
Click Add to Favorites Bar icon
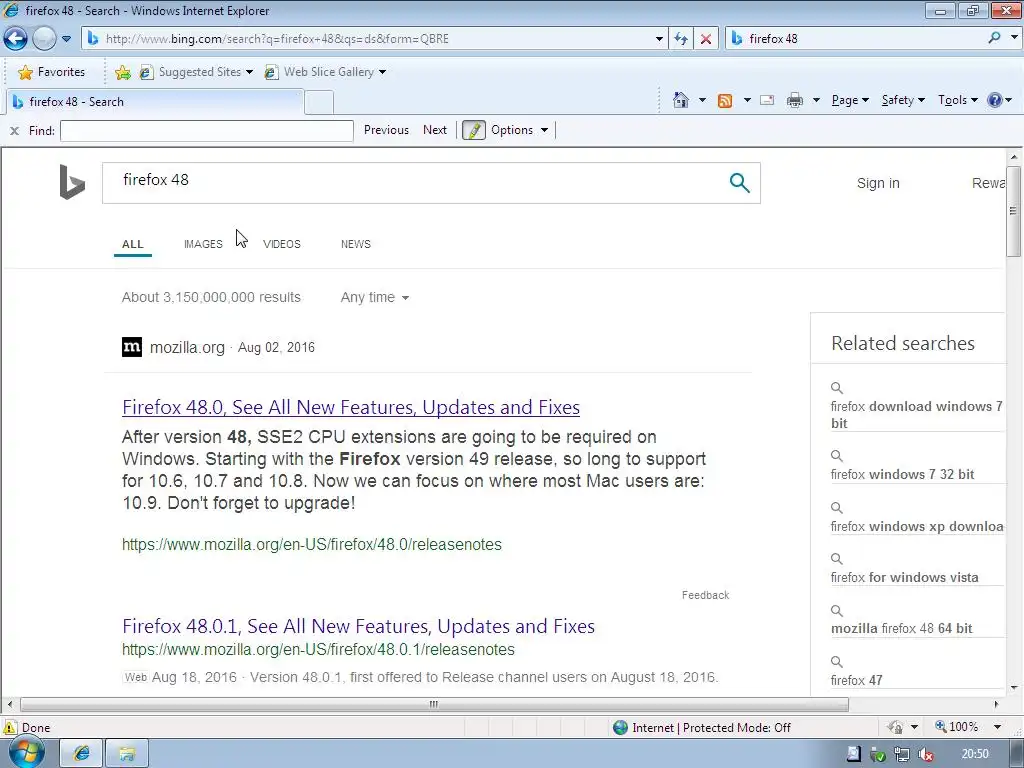[122, 72]
